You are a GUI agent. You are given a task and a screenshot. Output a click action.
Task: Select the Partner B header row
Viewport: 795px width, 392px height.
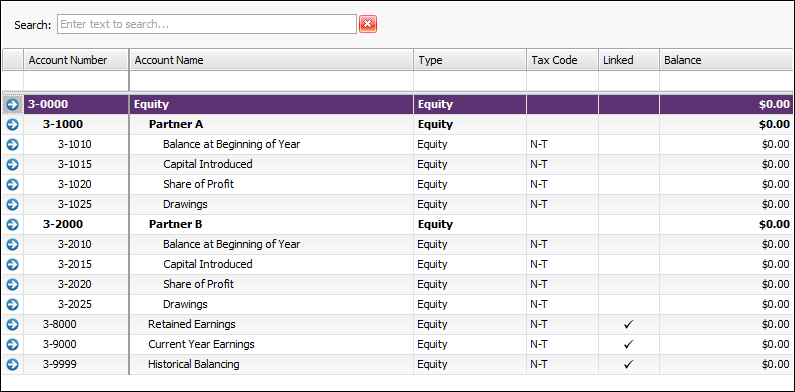[397, 224]
